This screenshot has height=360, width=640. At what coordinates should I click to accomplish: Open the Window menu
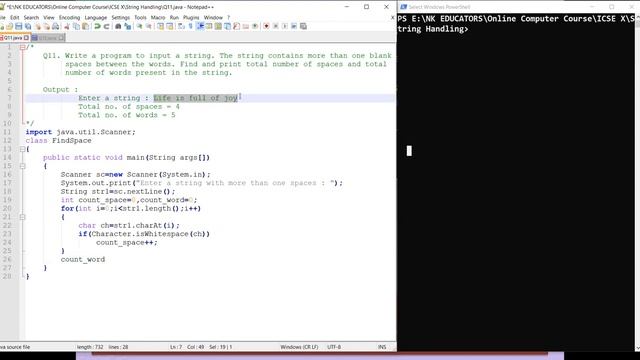click(x=213, y=18)
